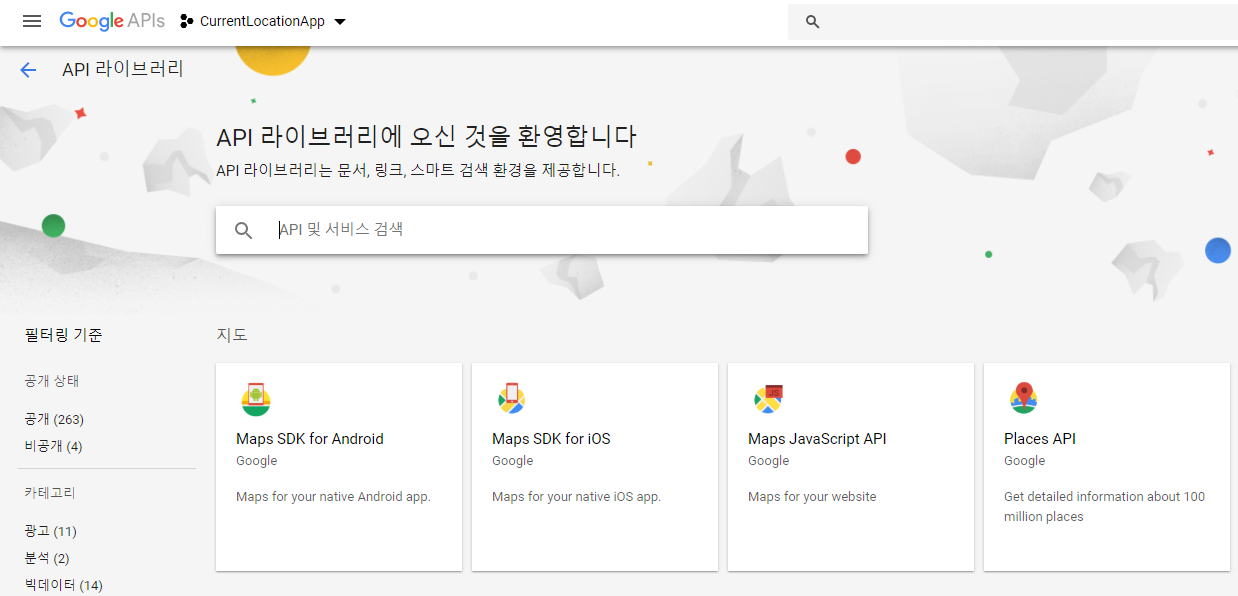The height and width of the screenshot is (596, 1238).
Task: Filter by 공개 (263) visibility
Action: click(x=54, y=419)
